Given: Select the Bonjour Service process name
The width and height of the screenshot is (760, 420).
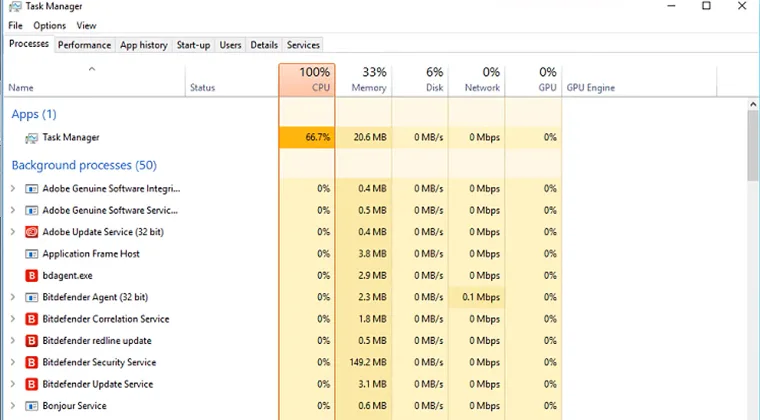Looking at the screenshot, I should coord(75,406).
